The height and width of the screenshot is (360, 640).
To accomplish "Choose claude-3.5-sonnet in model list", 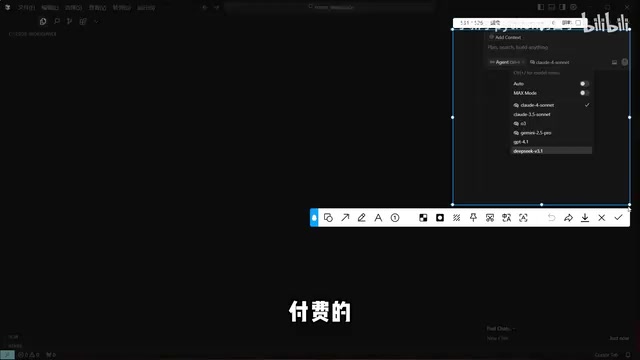I will pos(551,114).
